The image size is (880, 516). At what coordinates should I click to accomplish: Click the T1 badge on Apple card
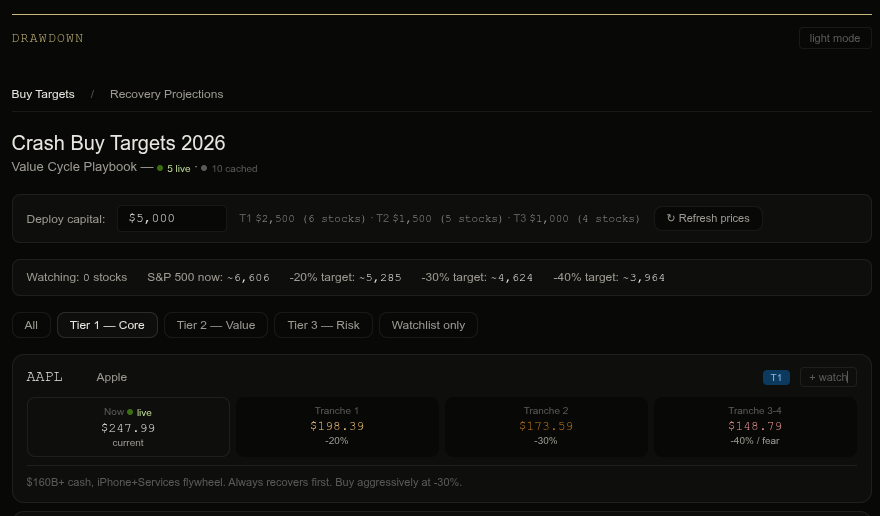click(x=776, y=377)
